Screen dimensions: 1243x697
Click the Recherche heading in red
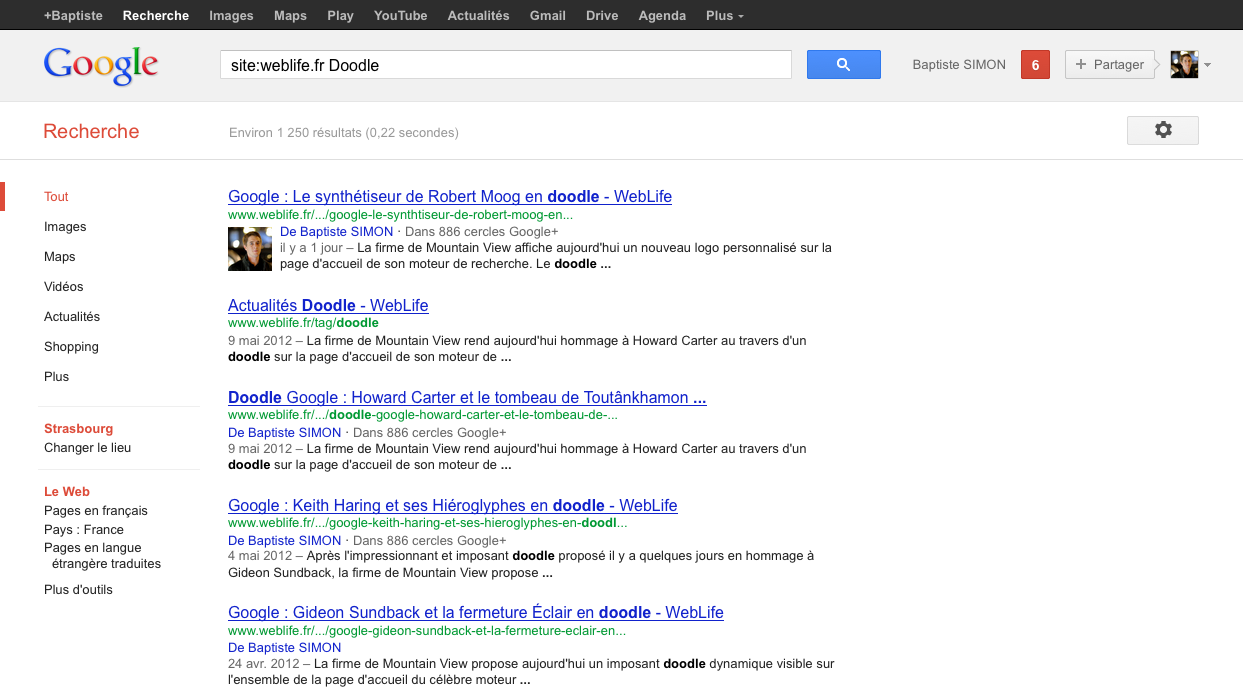91,131
